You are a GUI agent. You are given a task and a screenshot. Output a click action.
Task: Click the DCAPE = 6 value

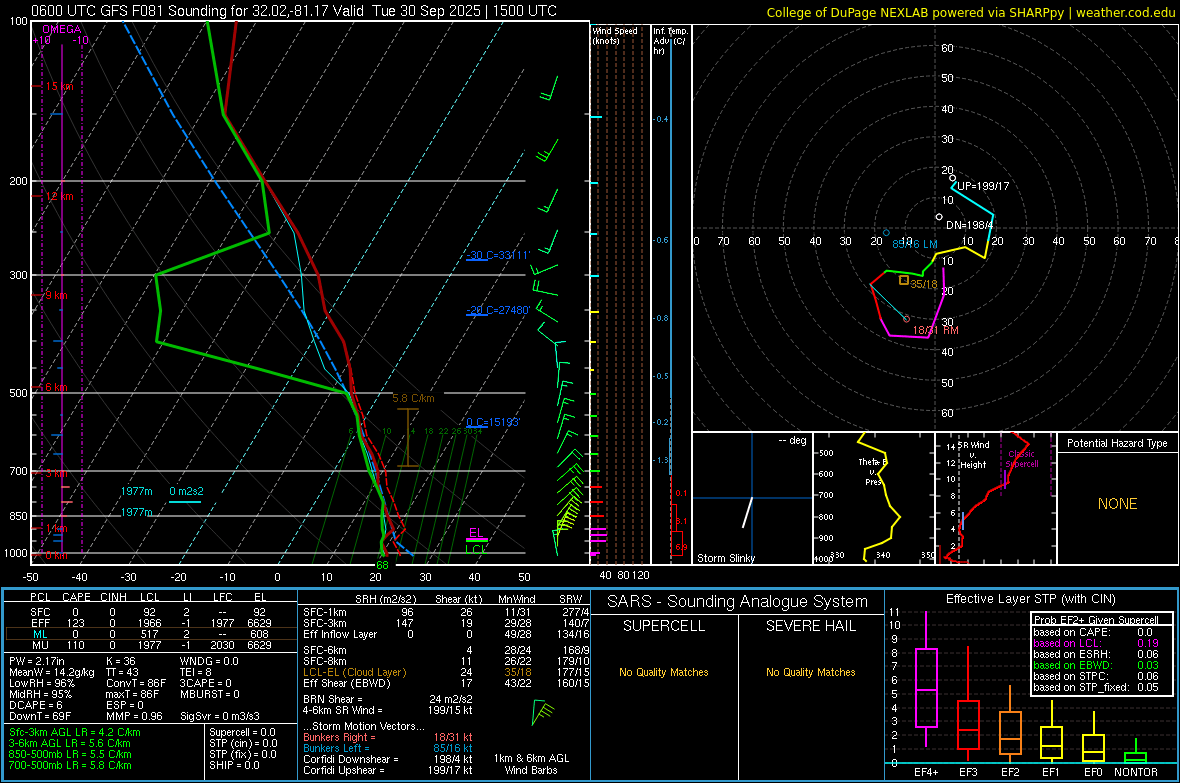tap(36, 705)
